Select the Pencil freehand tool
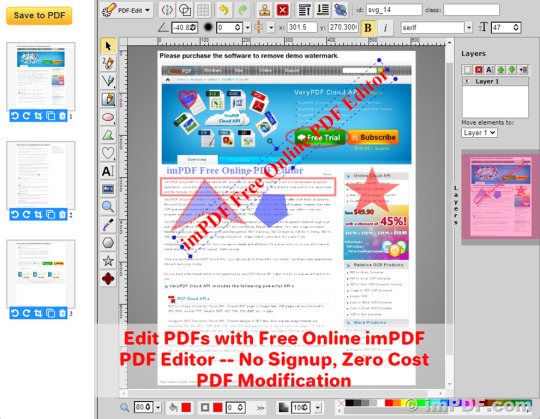 [108, 63]
